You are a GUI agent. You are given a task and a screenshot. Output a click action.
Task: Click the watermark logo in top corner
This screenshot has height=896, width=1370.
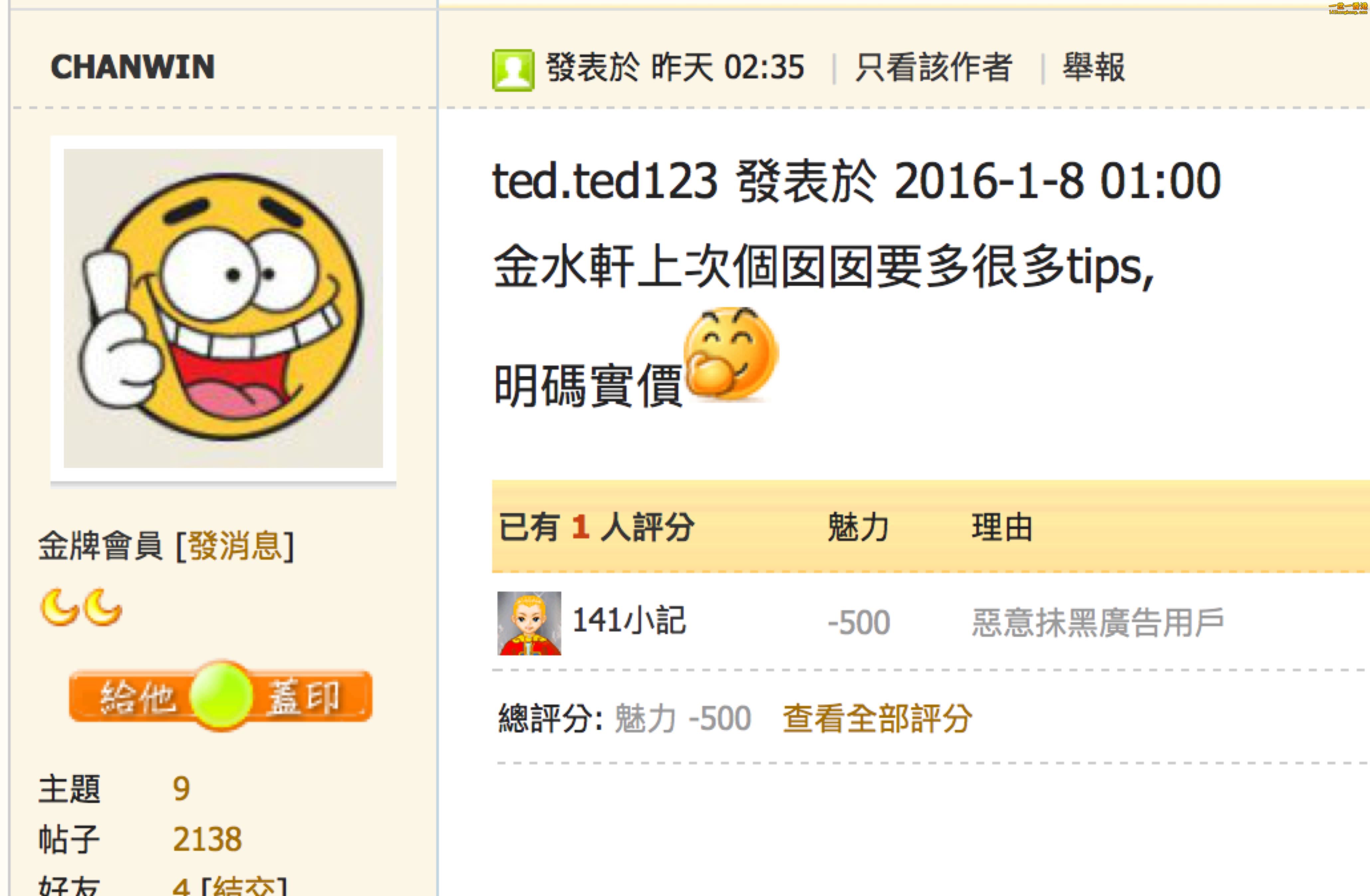pos(1348,8)
